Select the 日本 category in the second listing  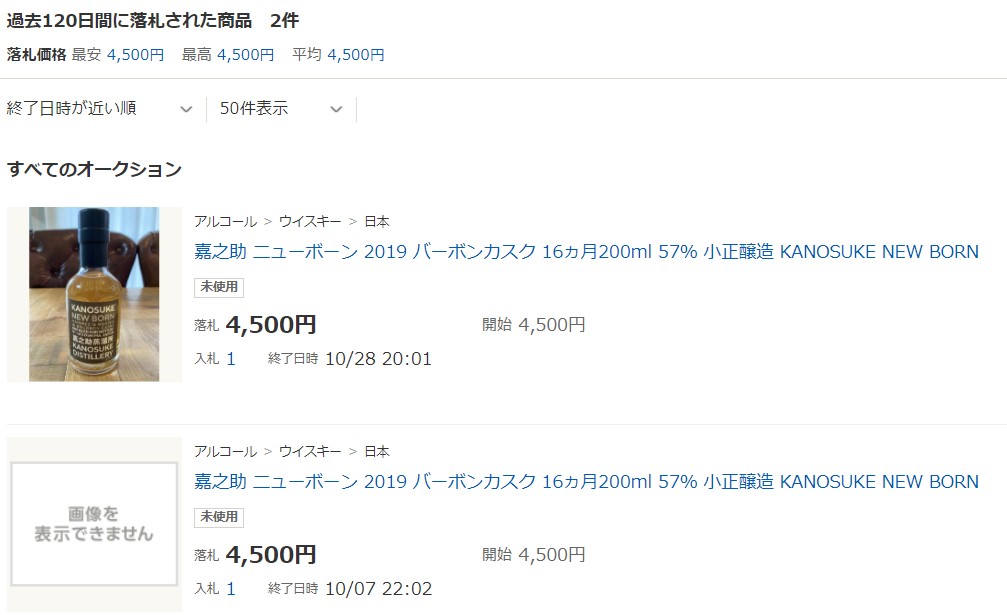(x=377, y=451)
